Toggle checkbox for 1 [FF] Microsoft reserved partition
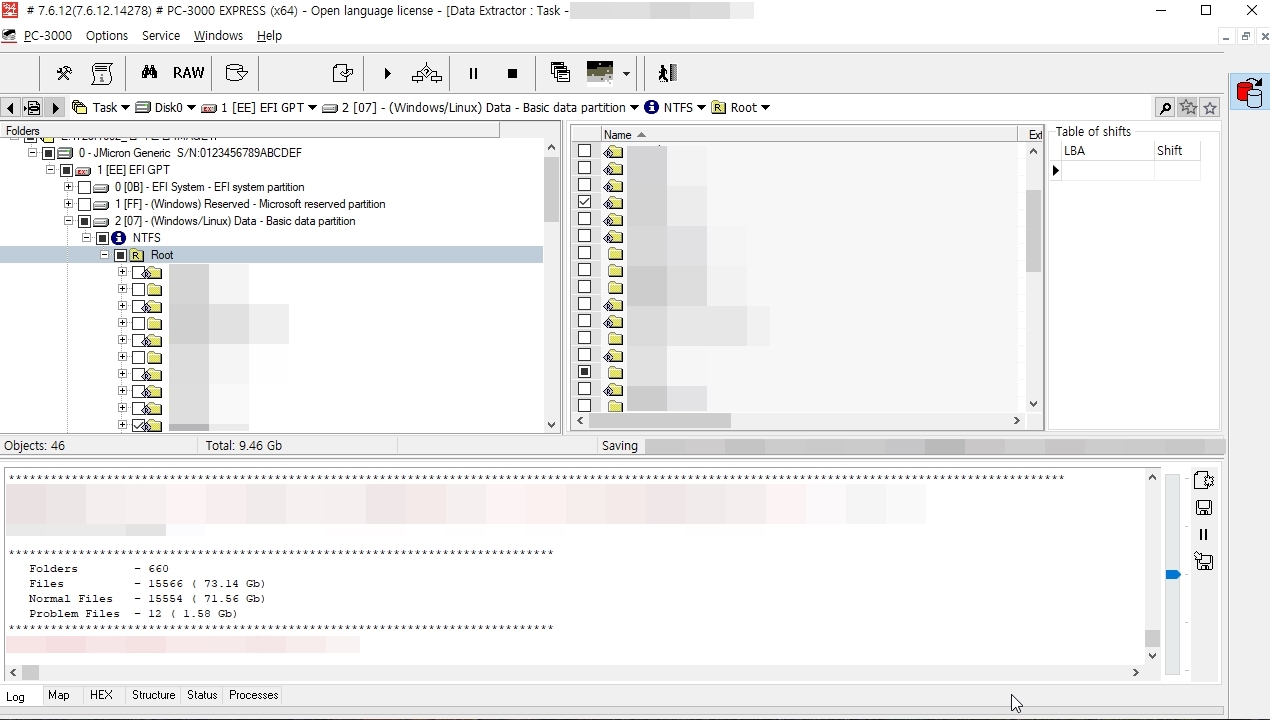This screenshot has width=1270, height=720. coord(84,205)
